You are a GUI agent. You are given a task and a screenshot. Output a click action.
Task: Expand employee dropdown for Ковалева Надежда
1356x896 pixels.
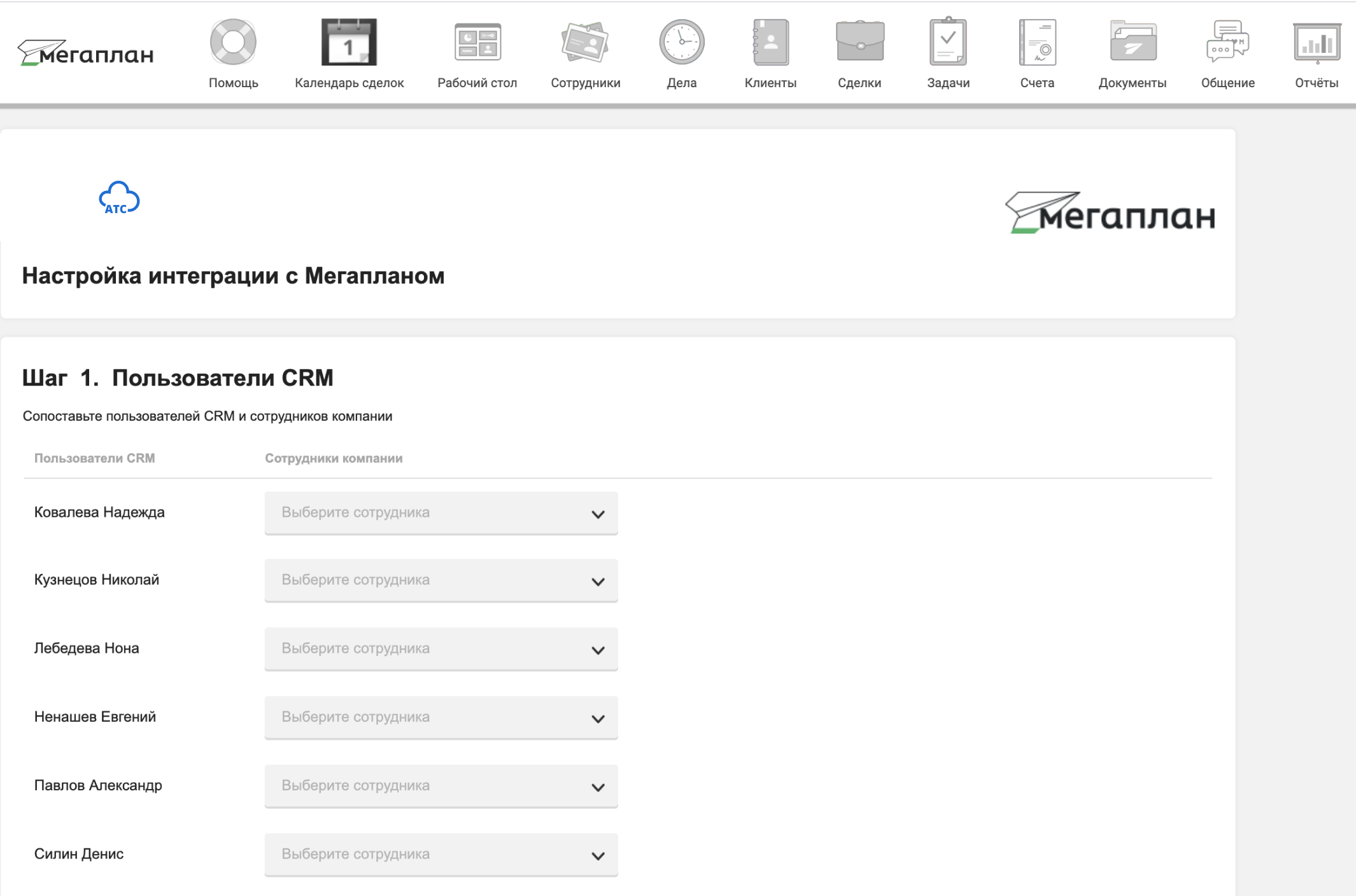point(441,513)
